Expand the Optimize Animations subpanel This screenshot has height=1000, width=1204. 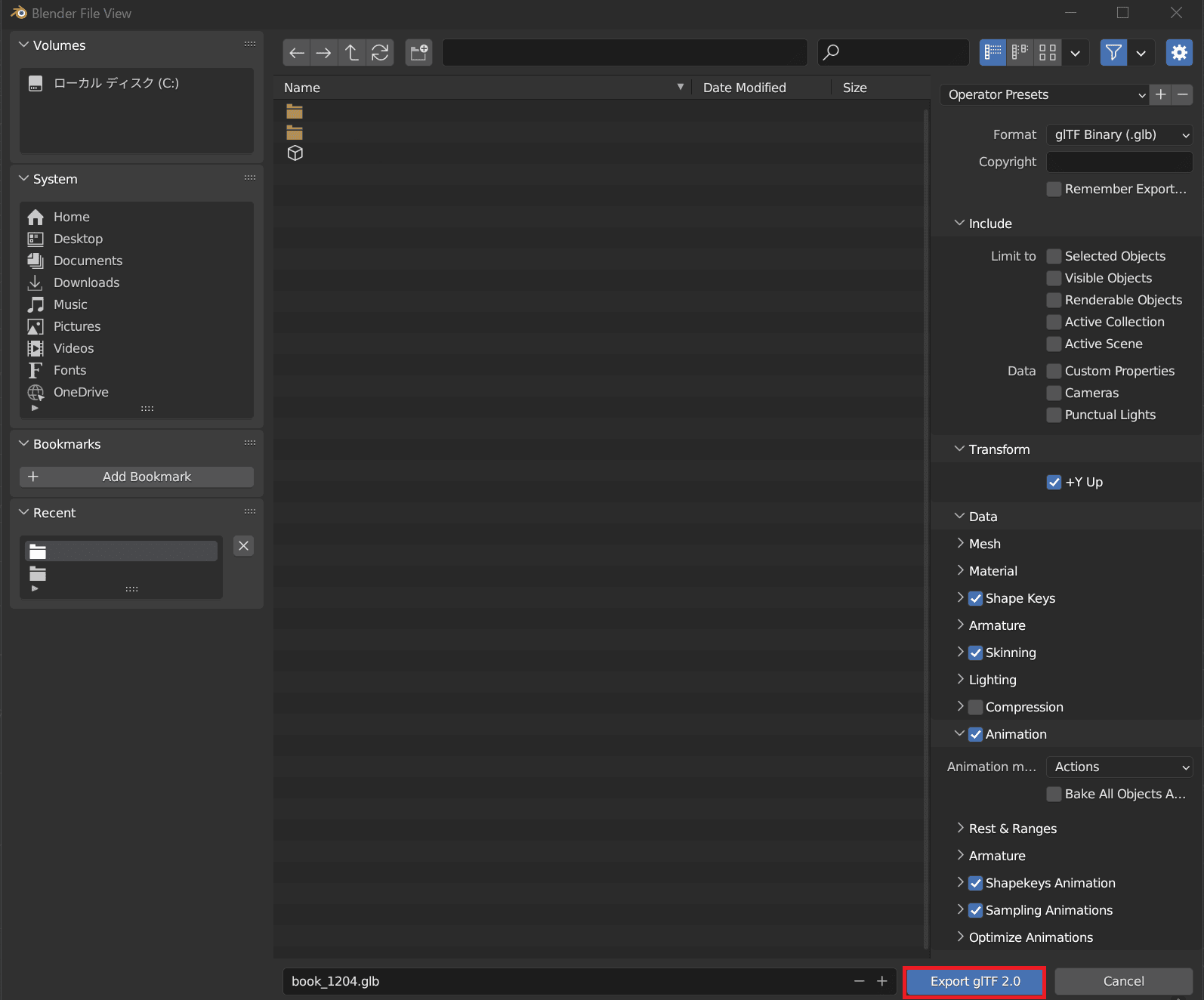tap(960, 937)
